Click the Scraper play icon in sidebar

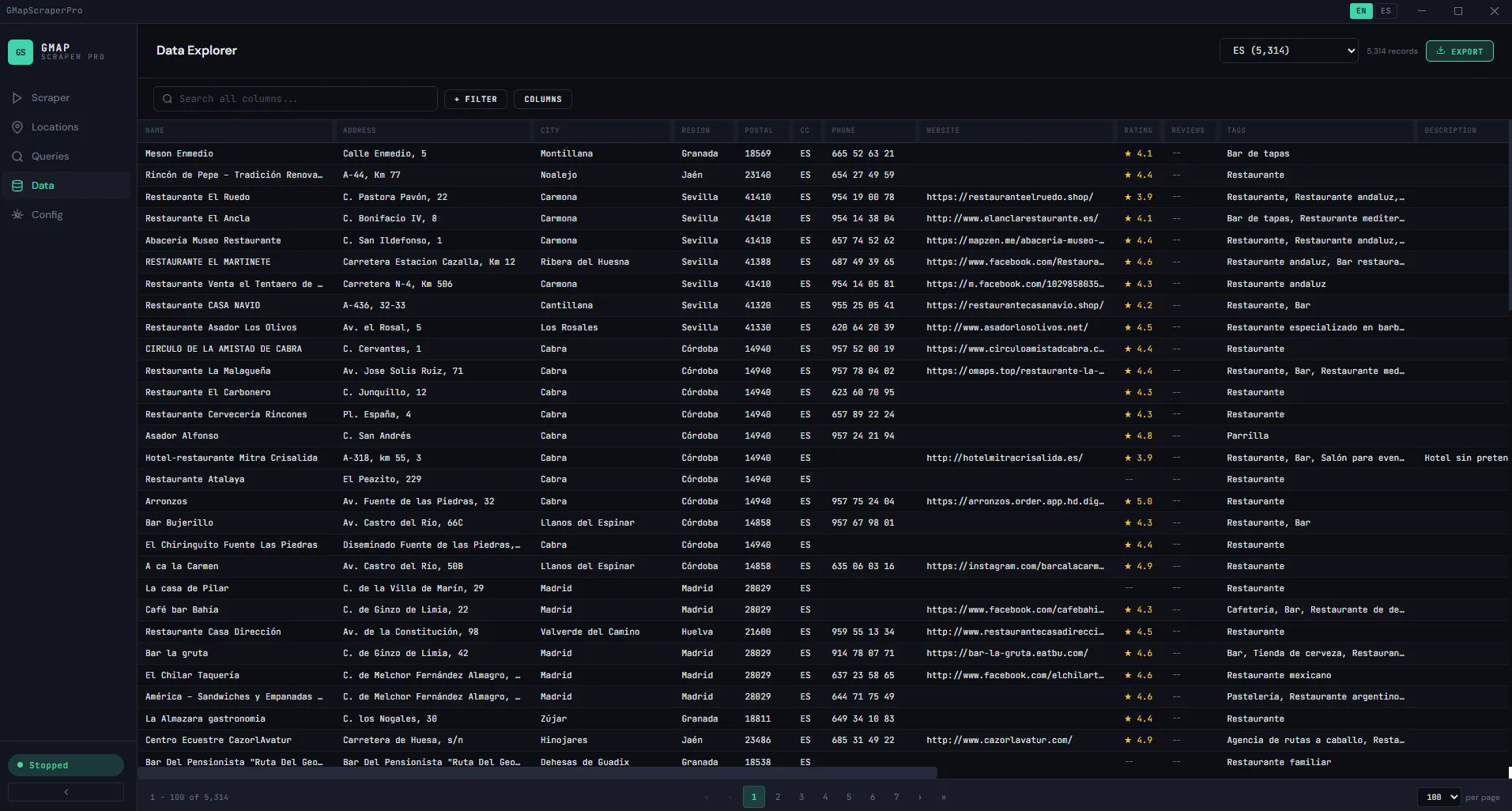pos(17,98)
